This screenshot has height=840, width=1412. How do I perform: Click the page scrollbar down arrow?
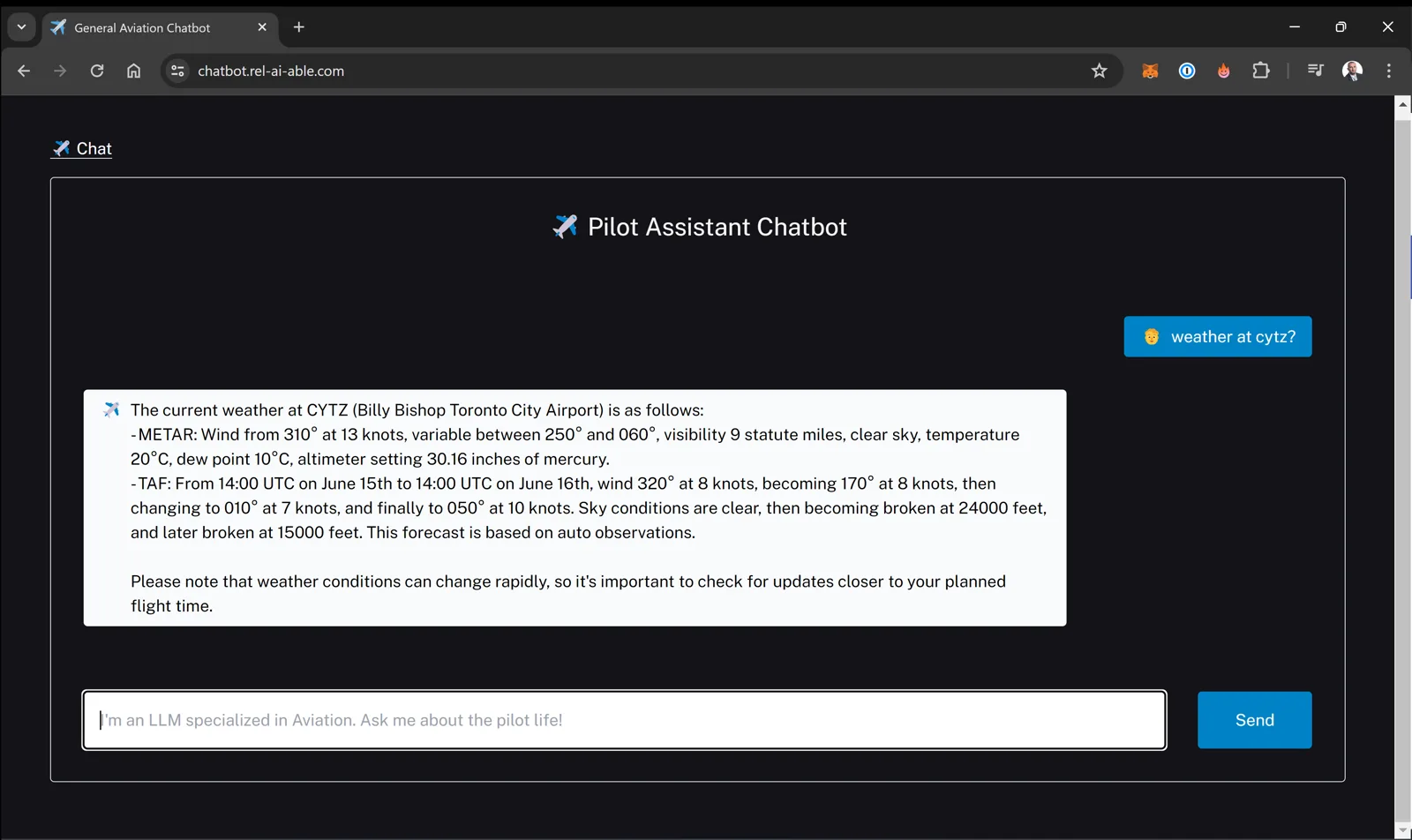pyautogui.click(x=1403, y=831)
